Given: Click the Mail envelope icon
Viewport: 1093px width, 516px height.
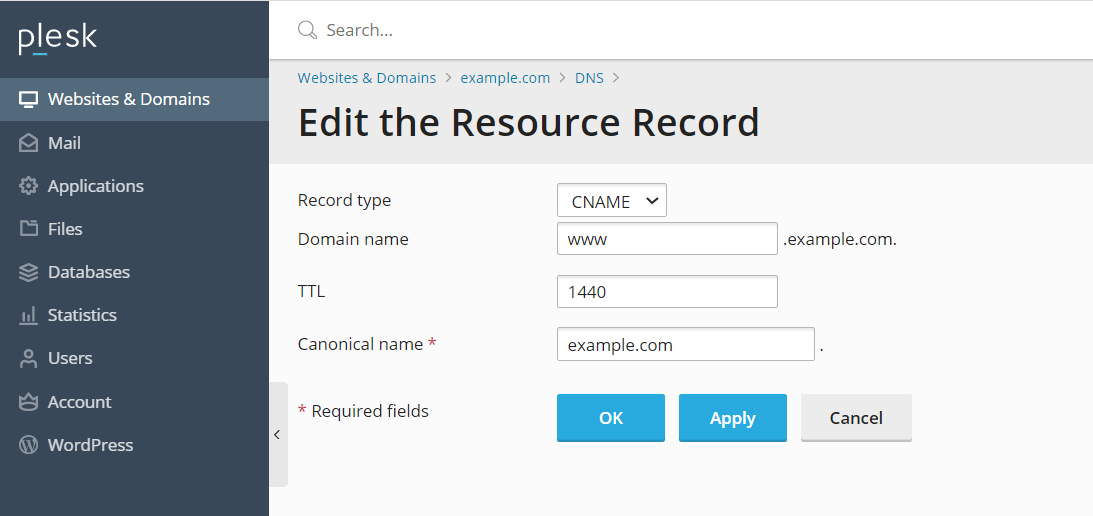Looking at the screenshot, I should 29,143.
